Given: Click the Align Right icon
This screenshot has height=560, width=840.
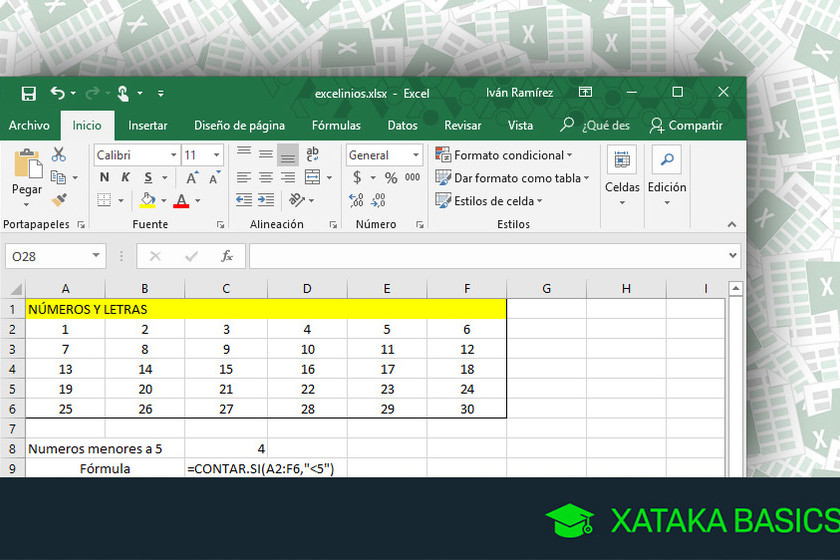Looking at the screenshot, I should pos(288,177).
